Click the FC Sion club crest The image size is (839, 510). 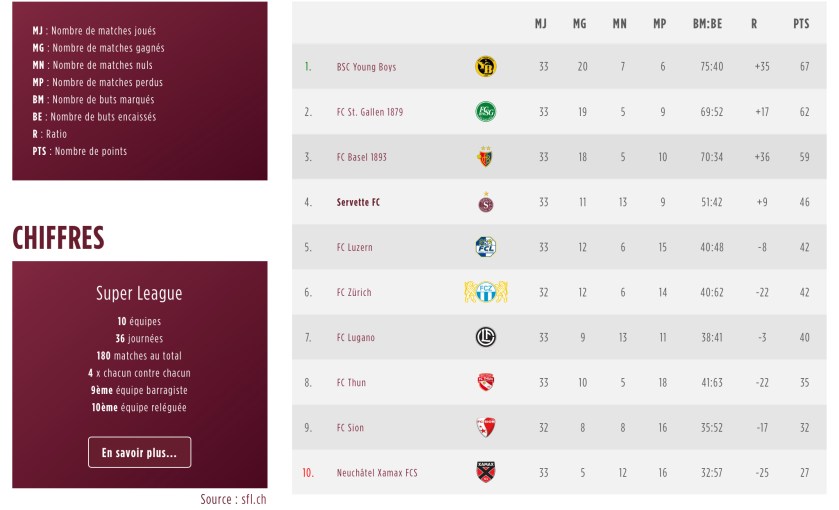coord(486,427)
